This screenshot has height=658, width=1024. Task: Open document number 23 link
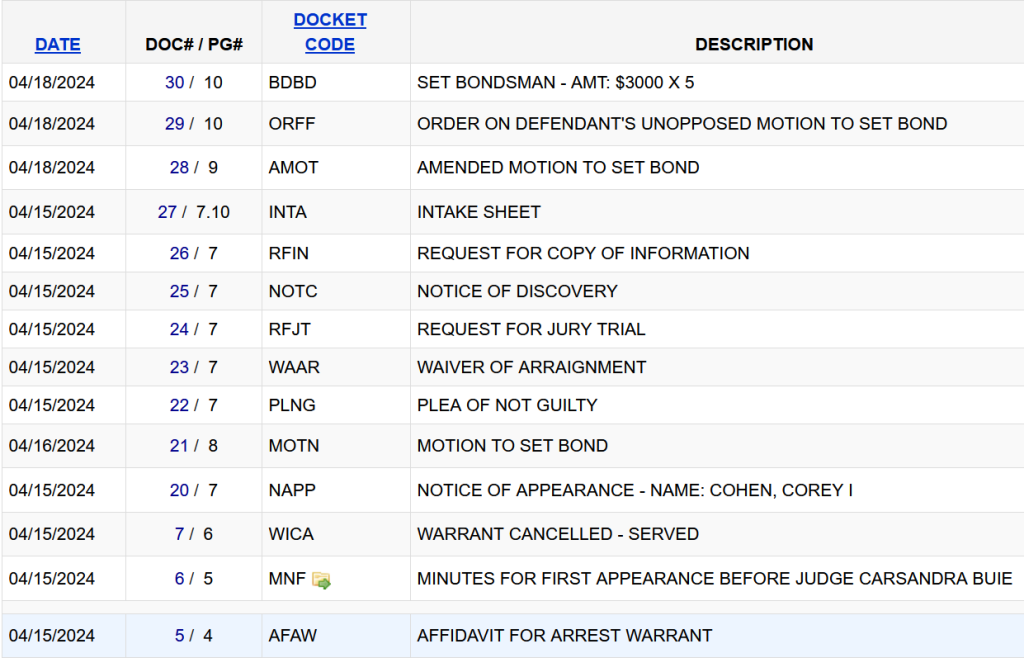pyautogui.click(x=179, y=367)
